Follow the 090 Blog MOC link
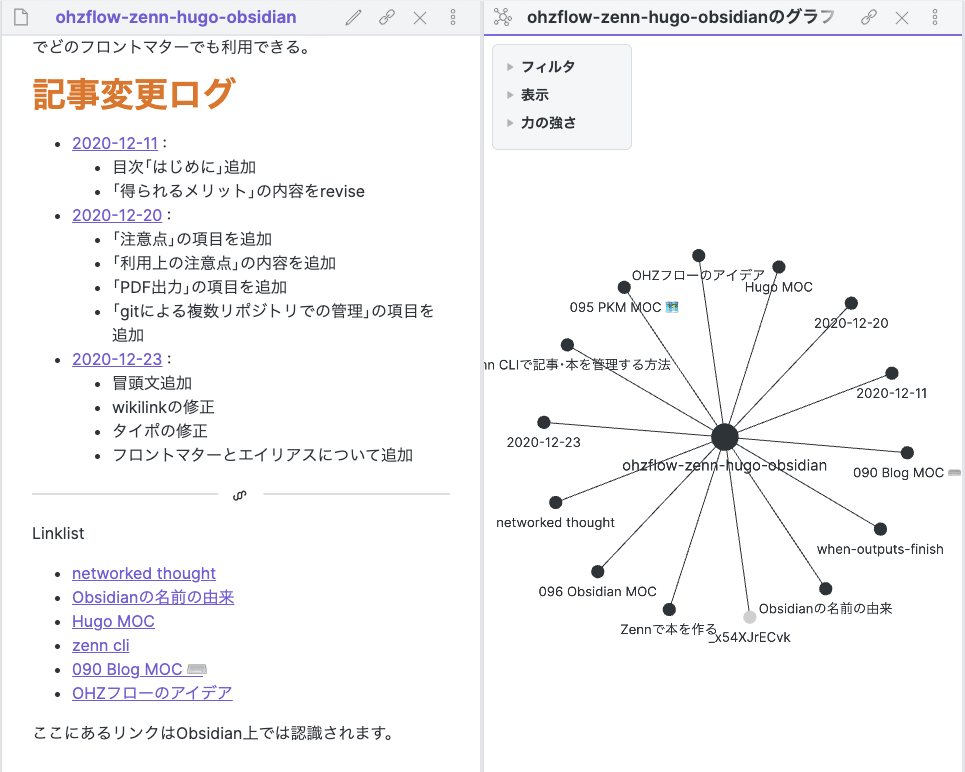The width and height of the screenshot is (965, 772). coord(139,669)
